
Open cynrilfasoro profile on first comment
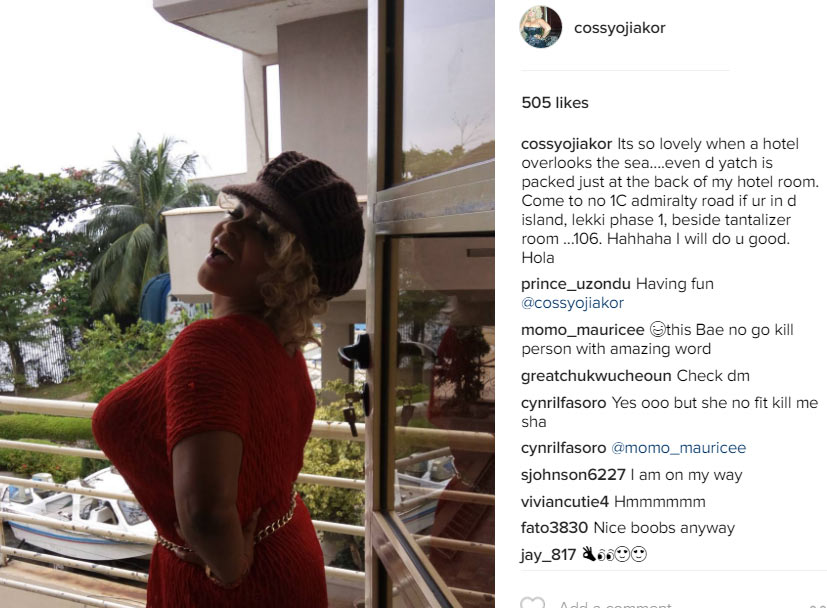(x=563, y=403)
